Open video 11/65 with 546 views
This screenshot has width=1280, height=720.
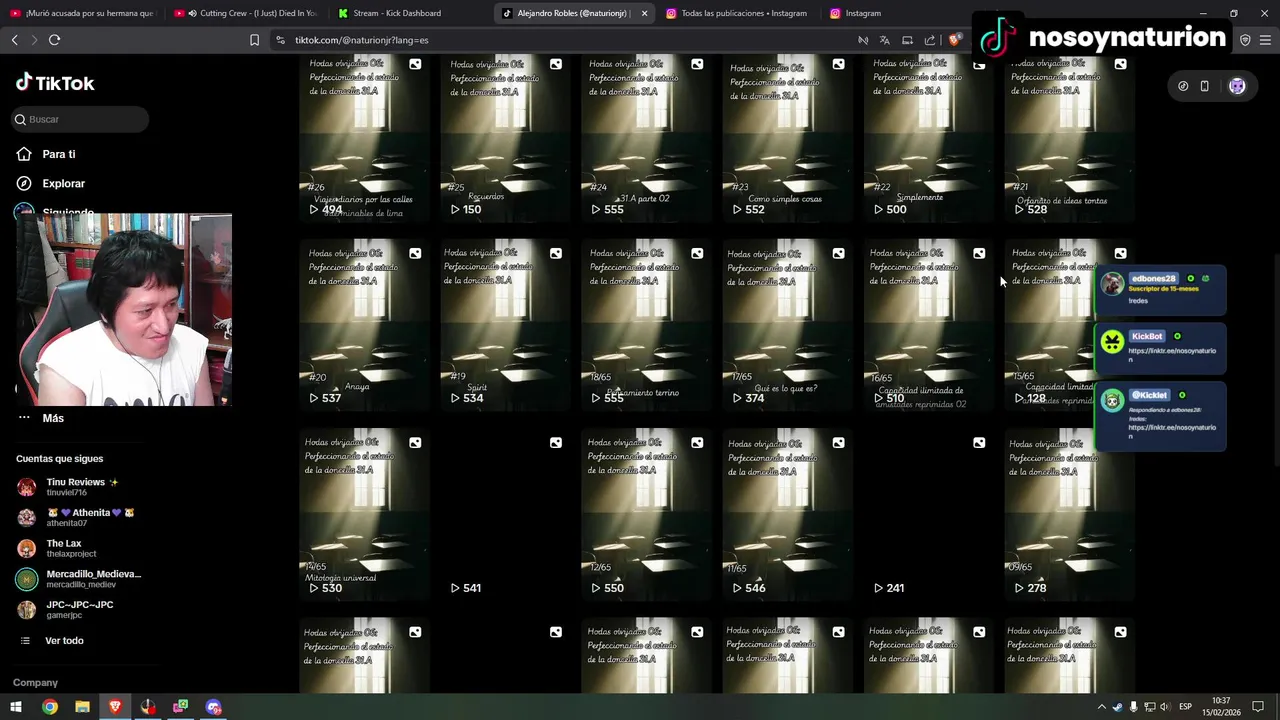tap(787, 514)
